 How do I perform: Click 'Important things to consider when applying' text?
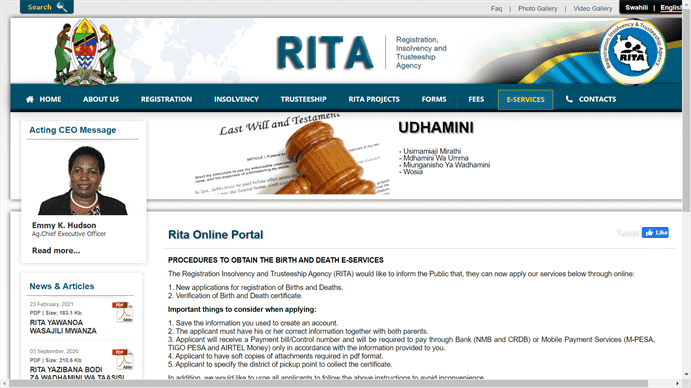(x=242, y=310)
